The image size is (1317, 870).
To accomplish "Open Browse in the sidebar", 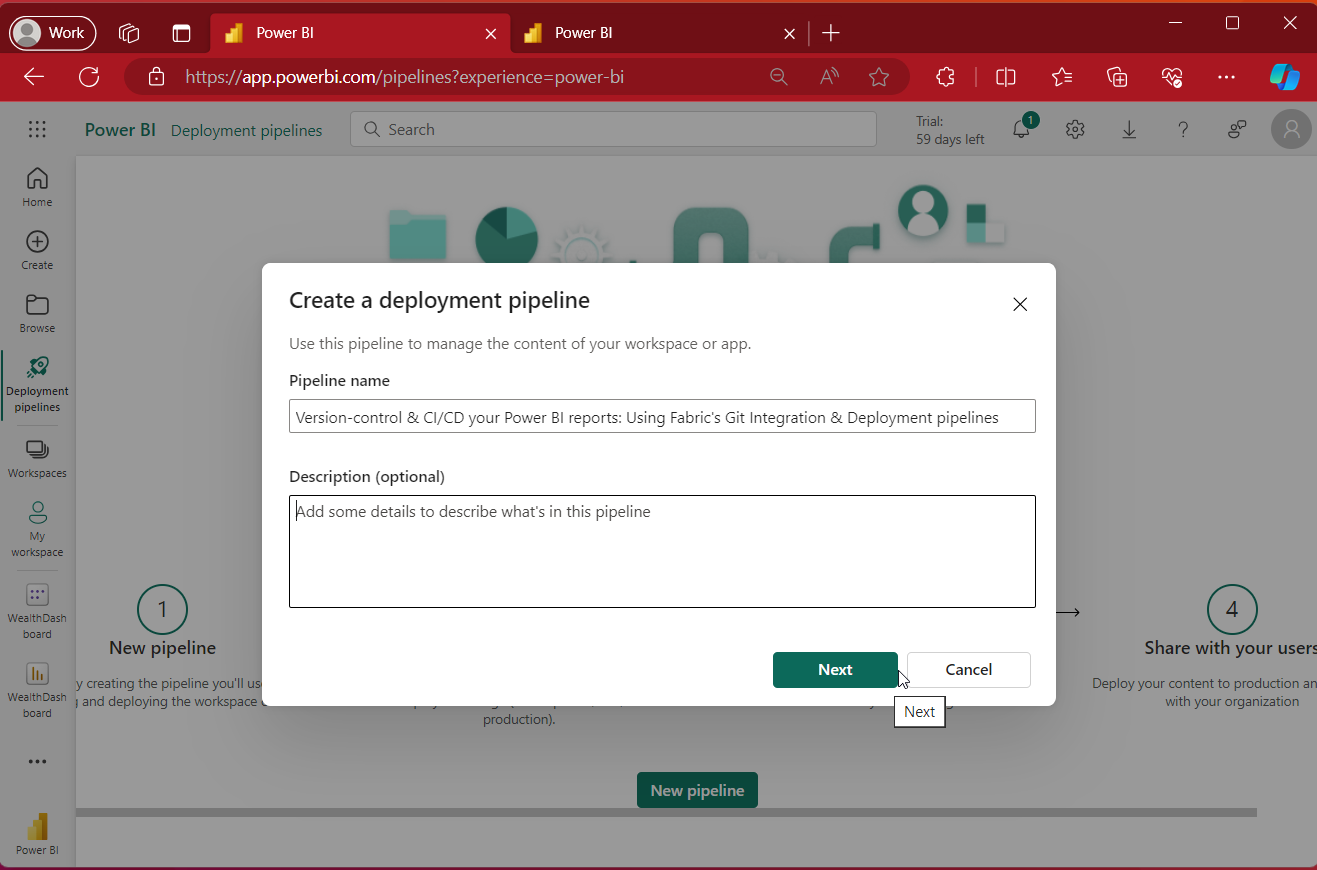I will point(37,312).
